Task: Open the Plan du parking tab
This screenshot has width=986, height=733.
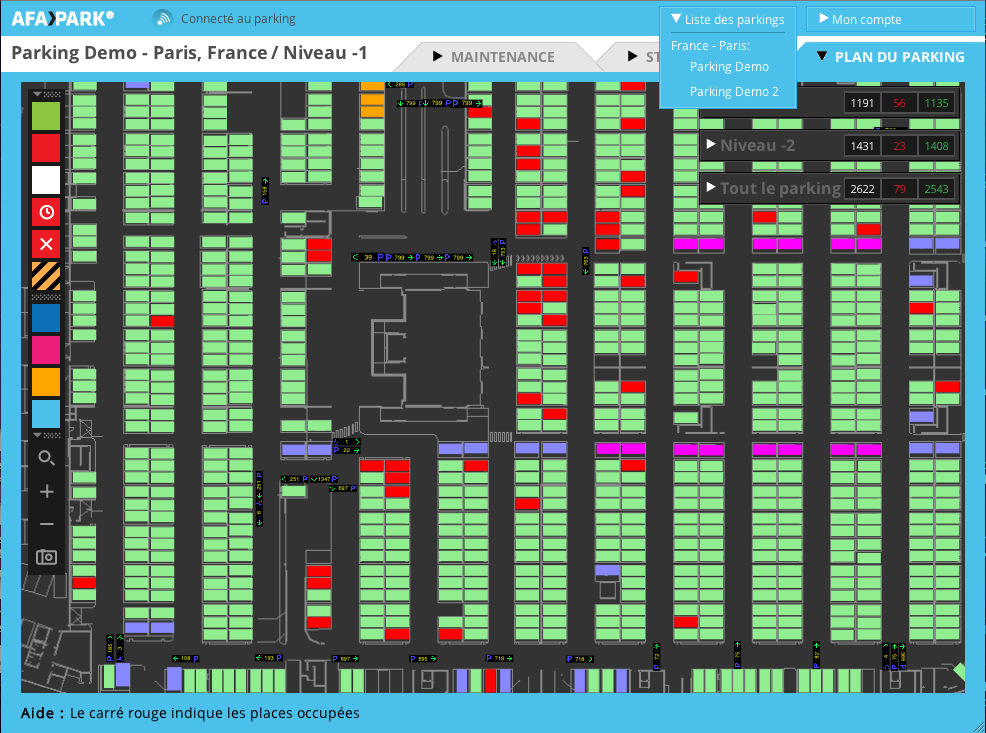Action: [x=891, y=57]
